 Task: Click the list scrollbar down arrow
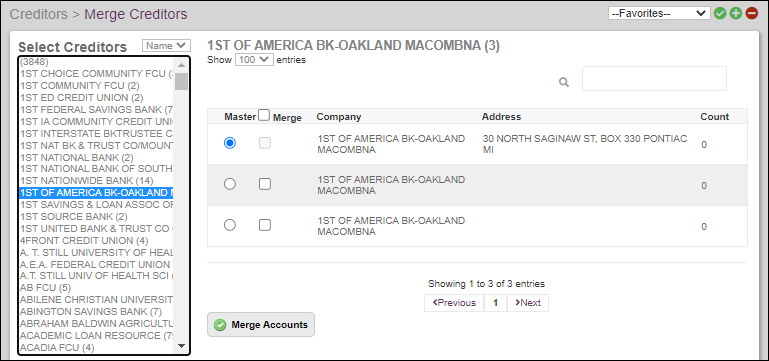182,346
